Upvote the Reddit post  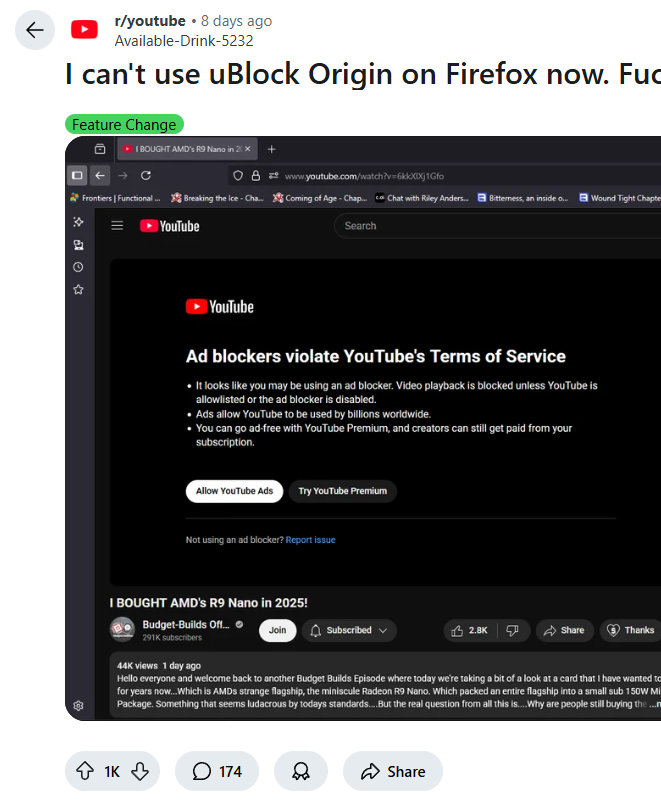(x=85, y=771)
